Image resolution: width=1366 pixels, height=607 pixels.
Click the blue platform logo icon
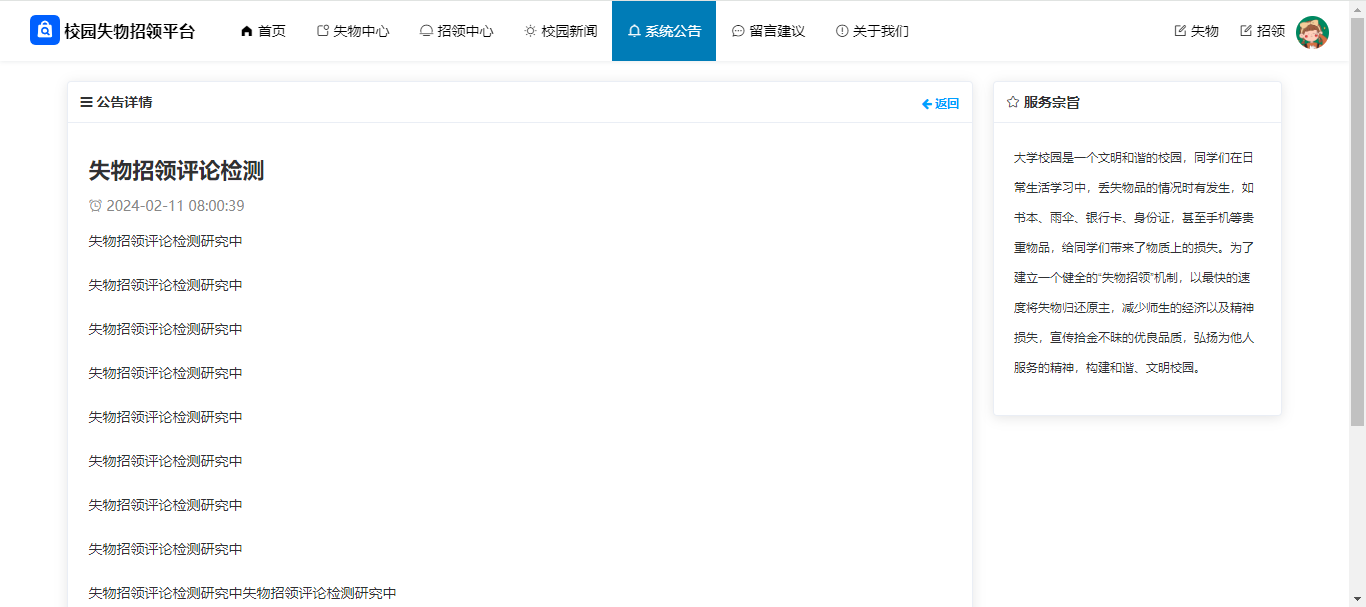pos(45,31)
